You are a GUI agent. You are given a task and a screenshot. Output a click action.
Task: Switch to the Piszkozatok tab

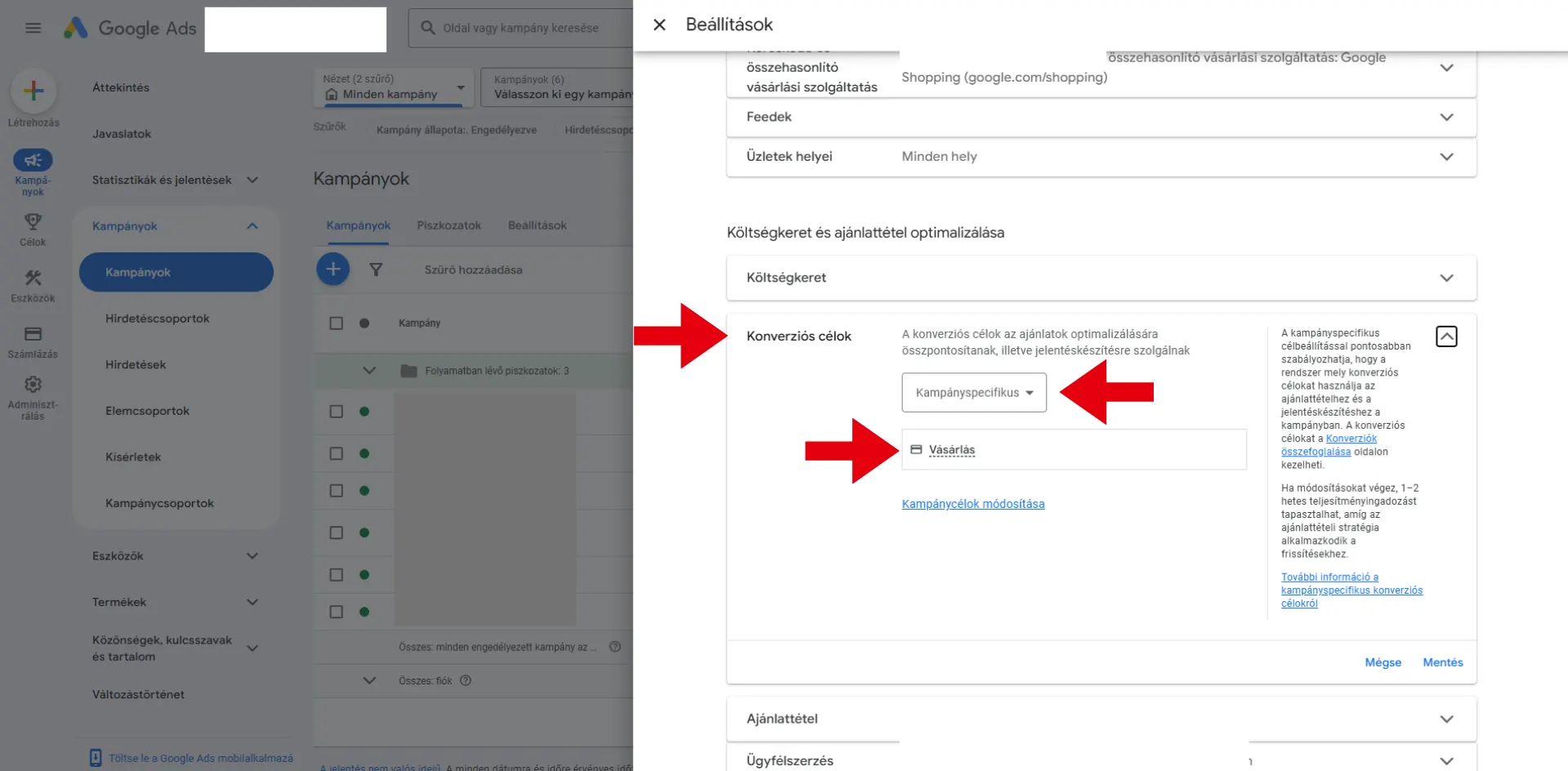tap(449, 225)
